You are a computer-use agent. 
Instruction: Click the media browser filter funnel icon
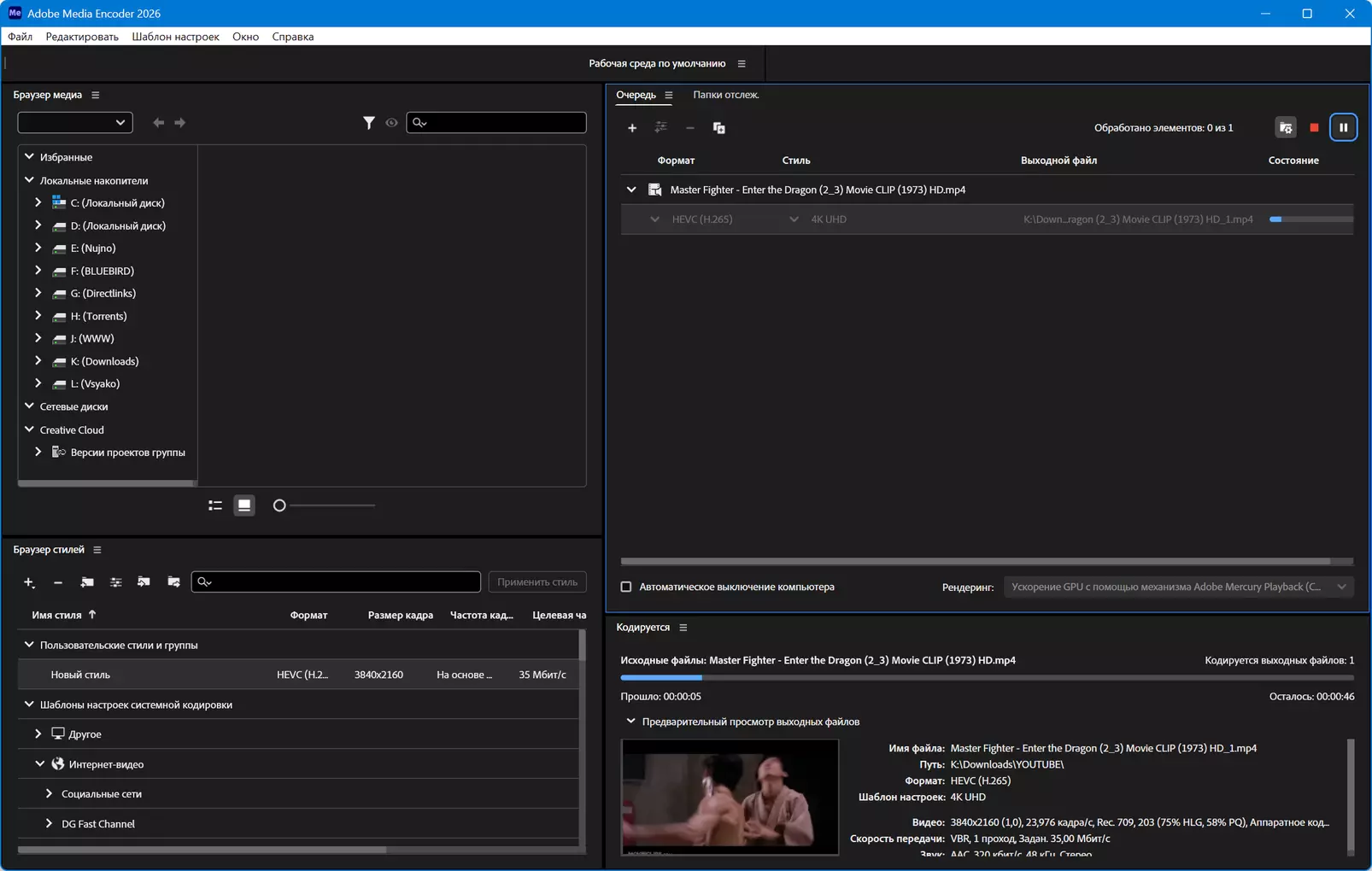tap(368, 123)
